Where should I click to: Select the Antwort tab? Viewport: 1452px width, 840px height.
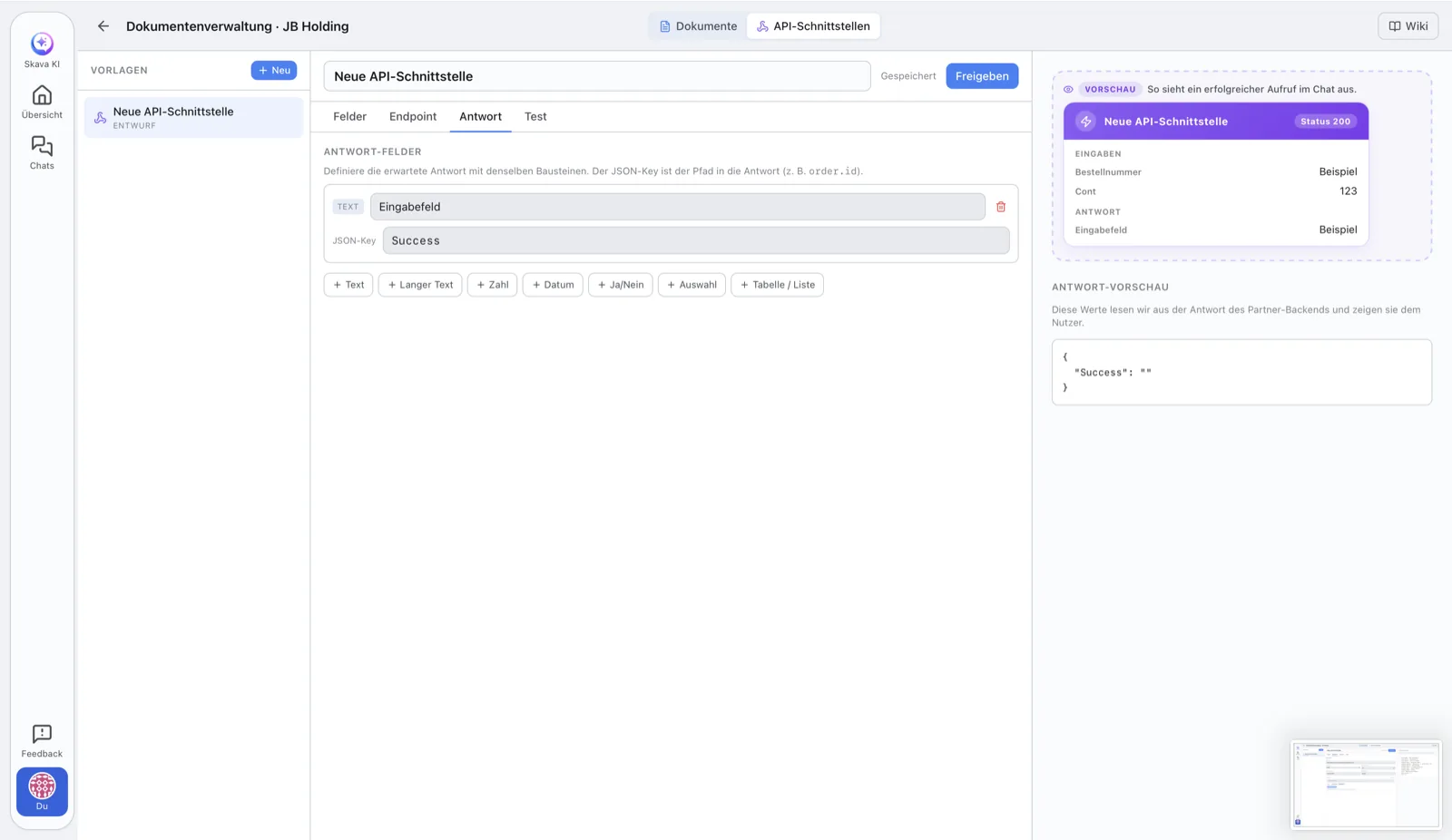click(x=480, y=116)
